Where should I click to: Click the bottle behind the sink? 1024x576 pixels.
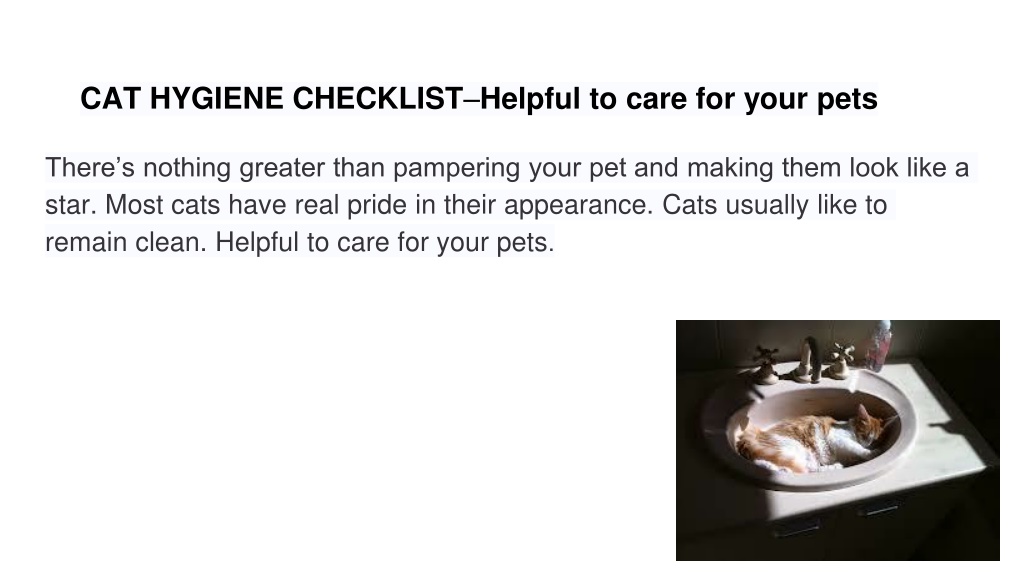click(x=879, y=345)
